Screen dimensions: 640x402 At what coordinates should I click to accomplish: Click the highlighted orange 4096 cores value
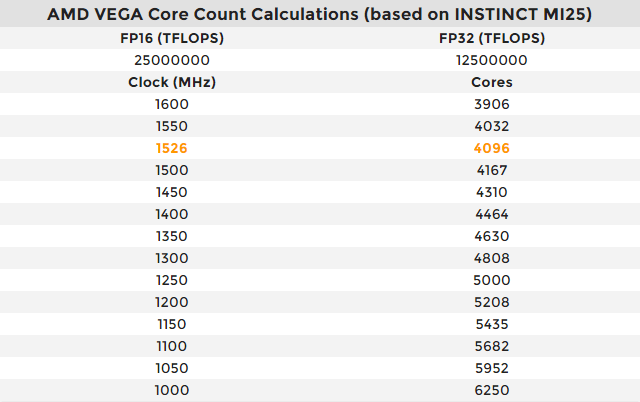491,148
